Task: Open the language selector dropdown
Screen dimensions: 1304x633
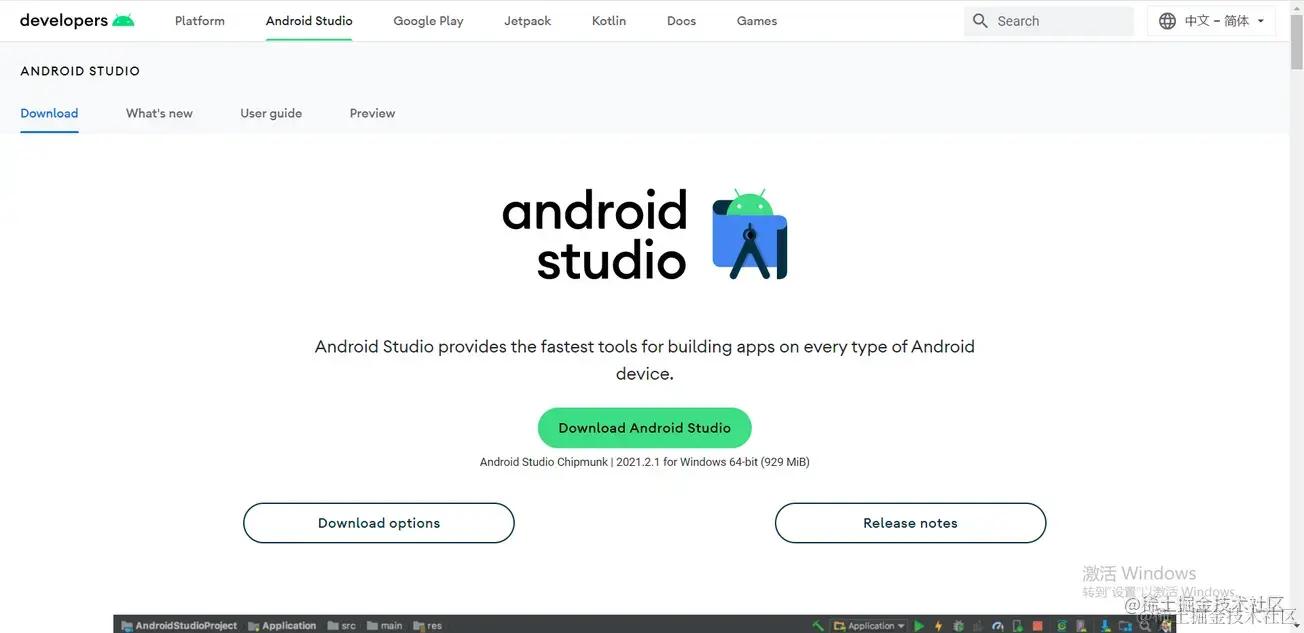Action: 1211,21
